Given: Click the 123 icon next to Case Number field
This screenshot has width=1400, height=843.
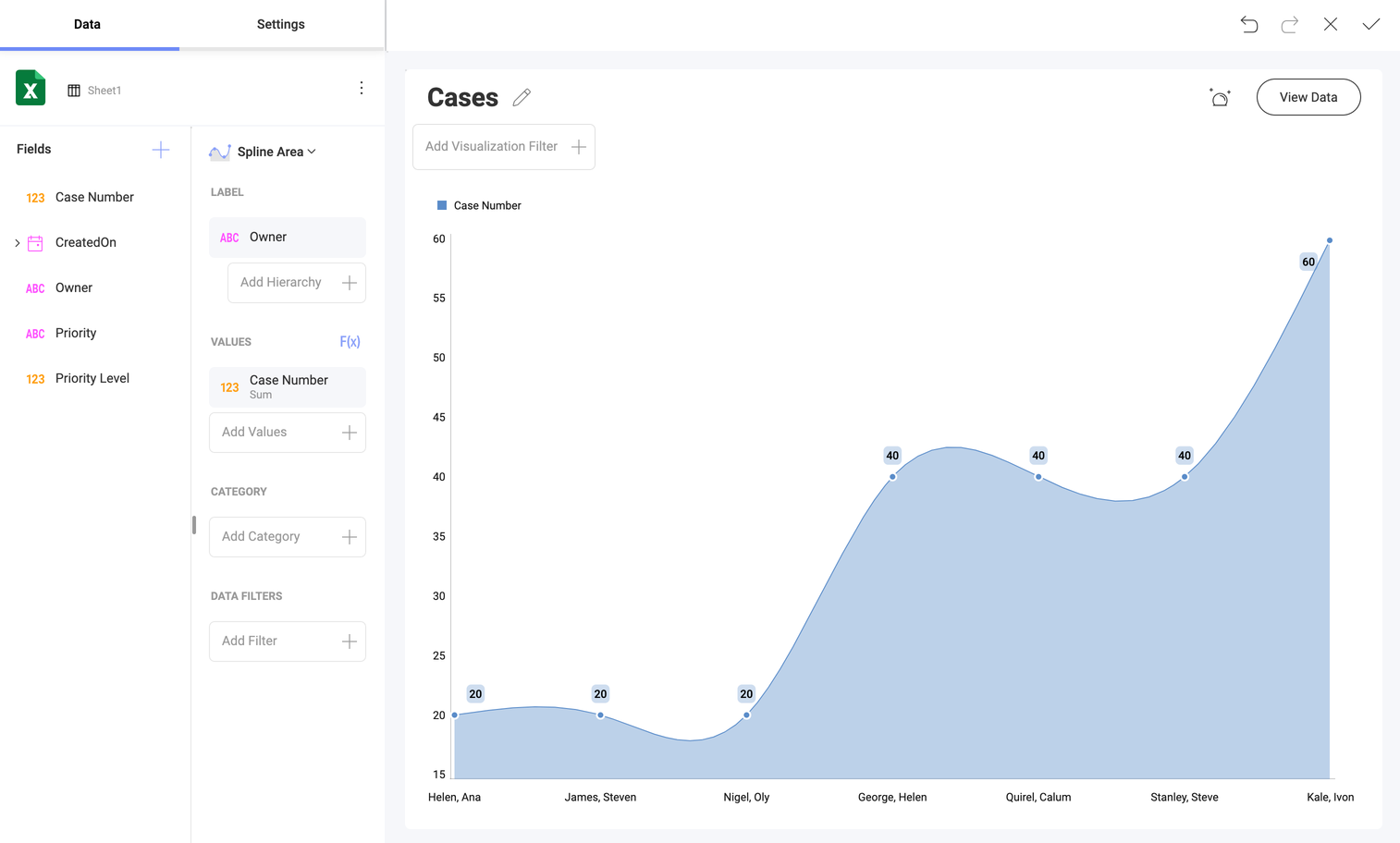Looking at the screenshot, I should 35,198.
